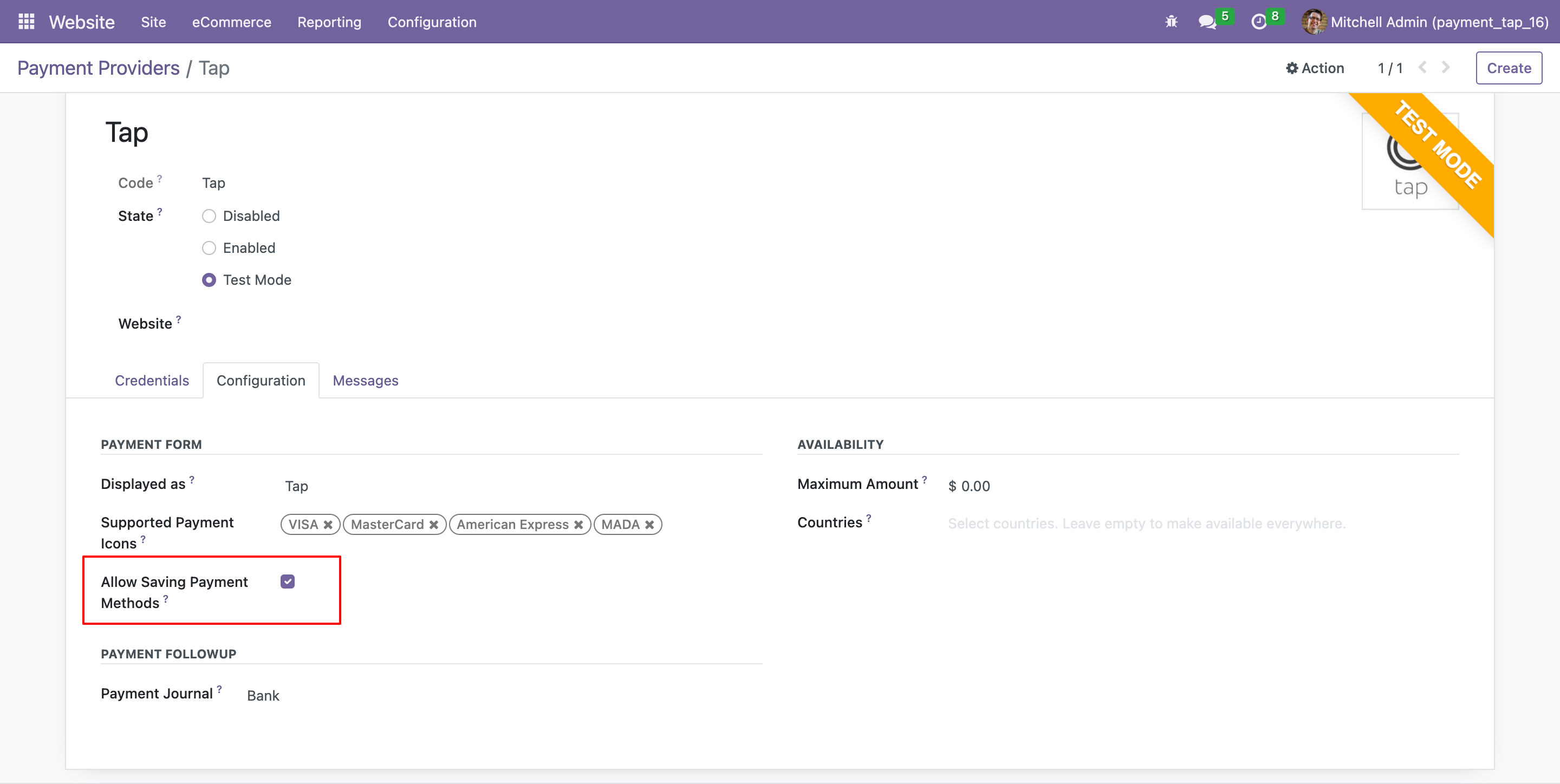Screen dimensions: 1560x784
Task: Select the Disabled state radio button
Action: pos(209,216)
